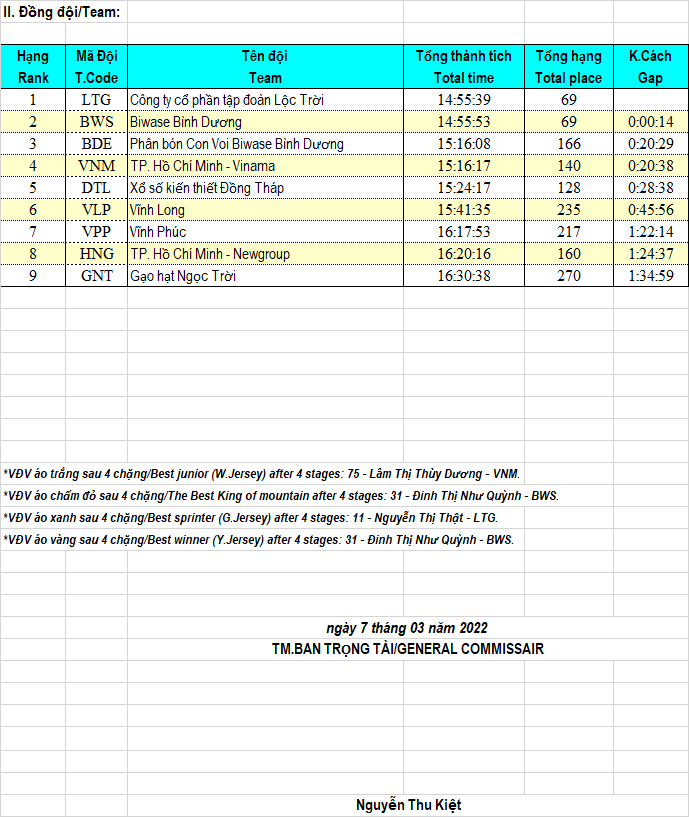Click the VPP team code cell
The height and width of the screenshot is (817, 689).
coord(97,232)
